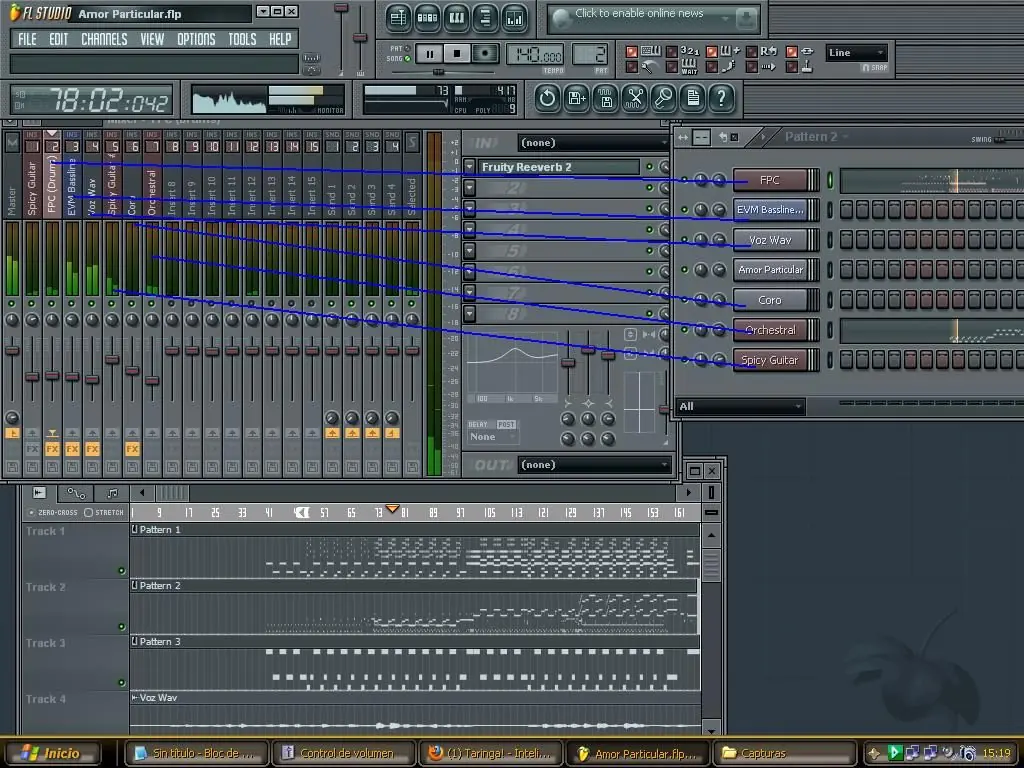Open the Playlist window from the top toolbar
Screen dimensions: 1024x768
398,18
